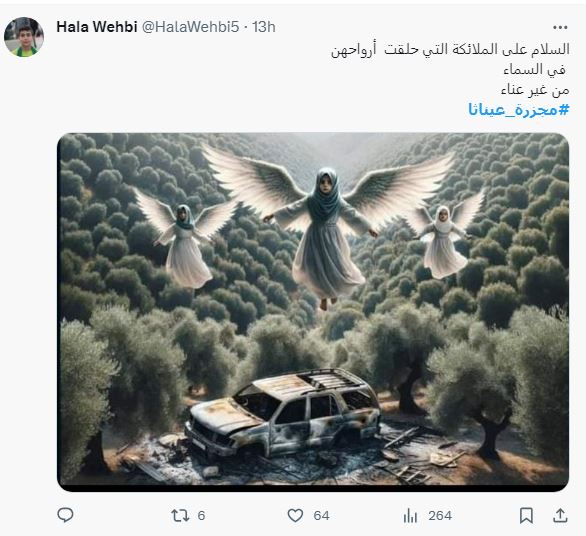Image resolution: width=586 pixels, height=536 pixels.
Task: Open the @HalaWehbi5 handle link
Action: pyautogui.click(x=191, y=27)
